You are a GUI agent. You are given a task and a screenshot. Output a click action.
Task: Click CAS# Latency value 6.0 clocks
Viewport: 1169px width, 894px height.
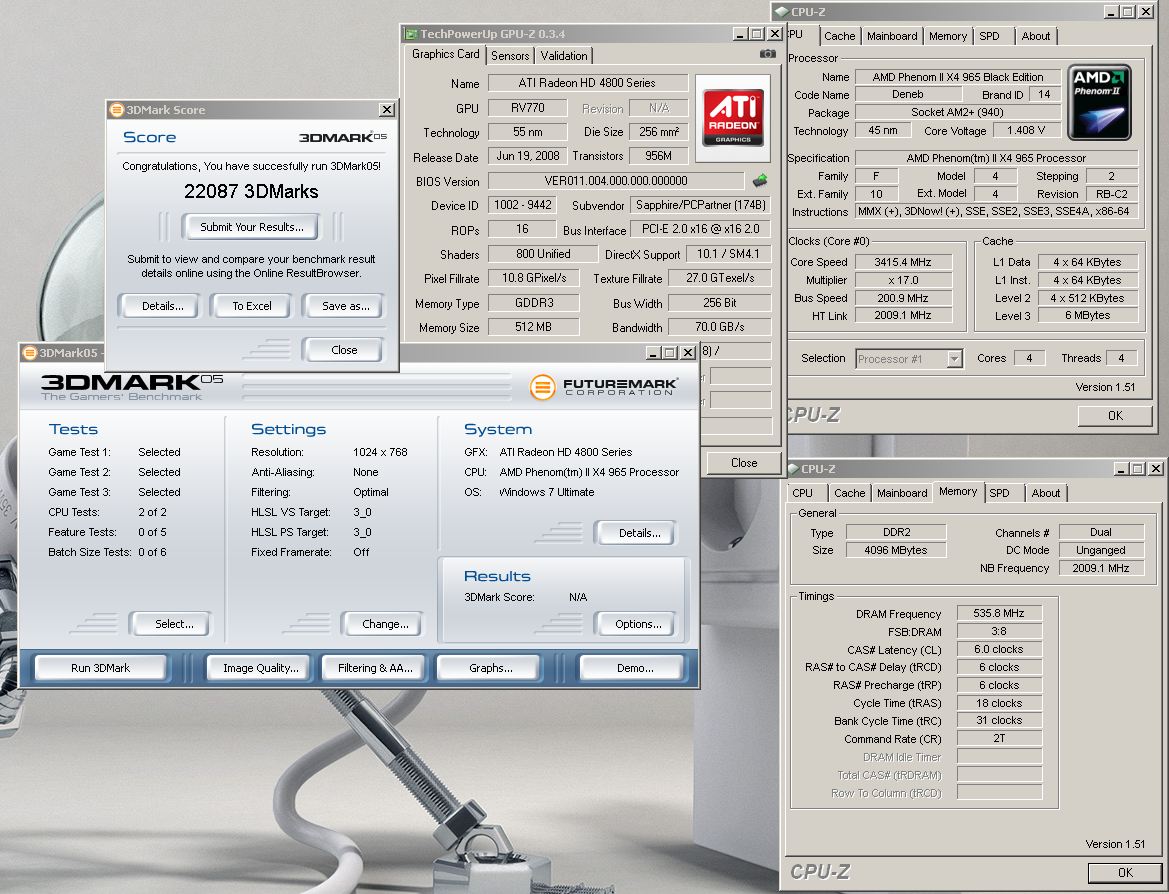pos(999,649)
